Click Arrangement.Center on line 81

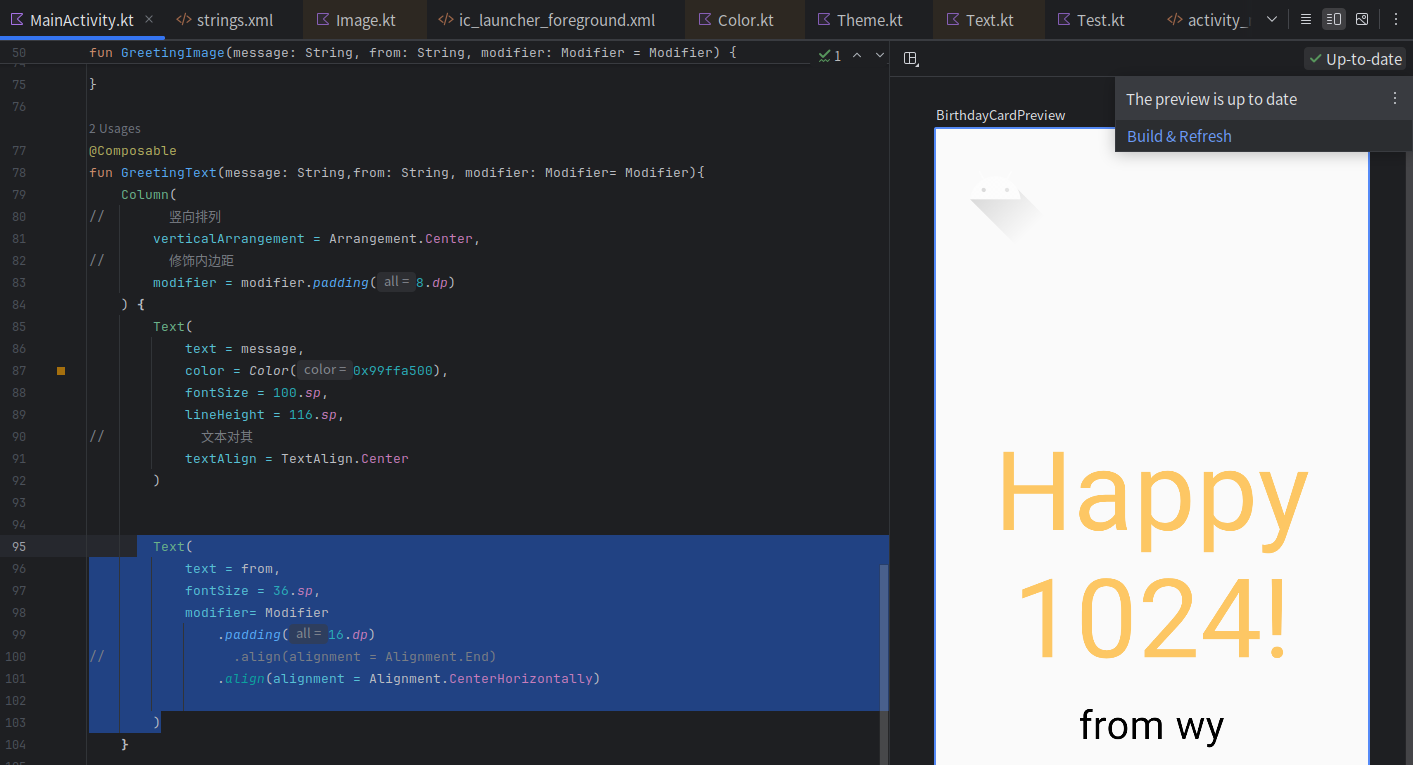coord(401,239)
